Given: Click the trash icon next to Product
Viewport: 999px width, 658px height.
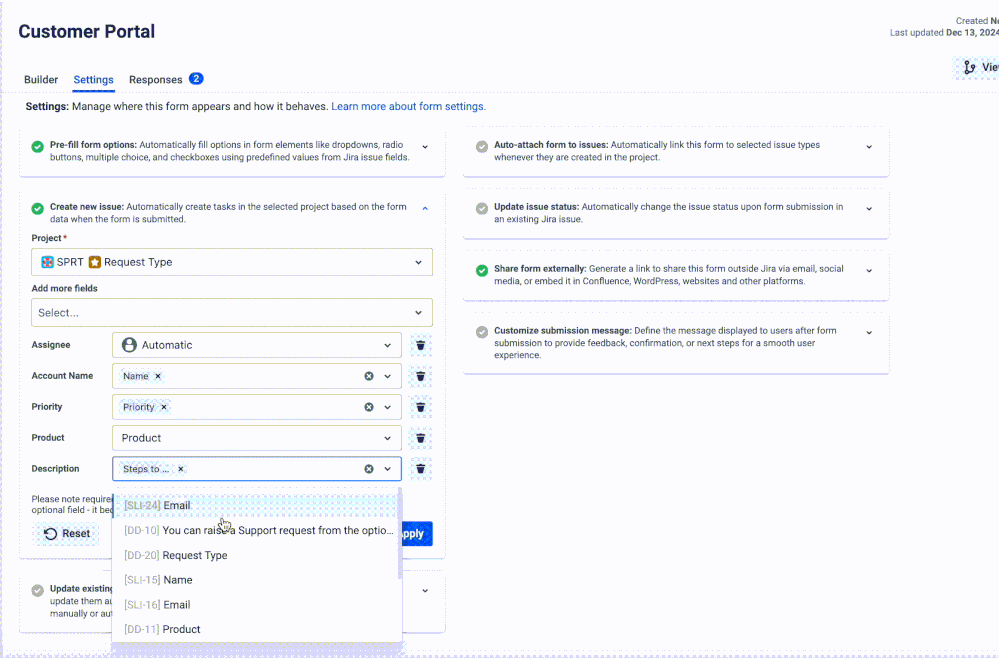Looking at the screenshot, I should [420, 438].
